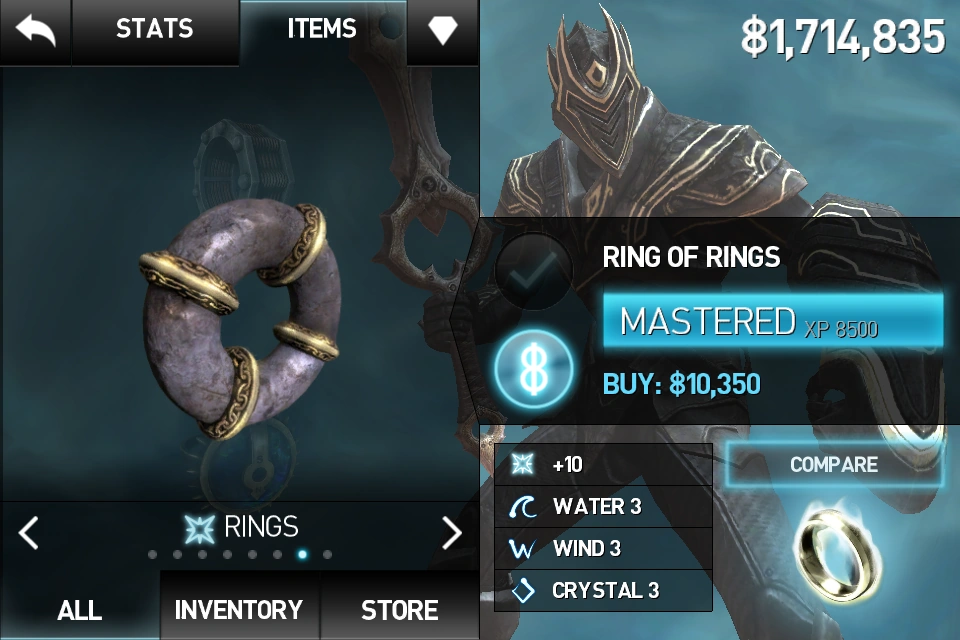Switch to the ITEMS tab
Screen dimensions: 960x640
pyautogui.click(x=322, y=29)
